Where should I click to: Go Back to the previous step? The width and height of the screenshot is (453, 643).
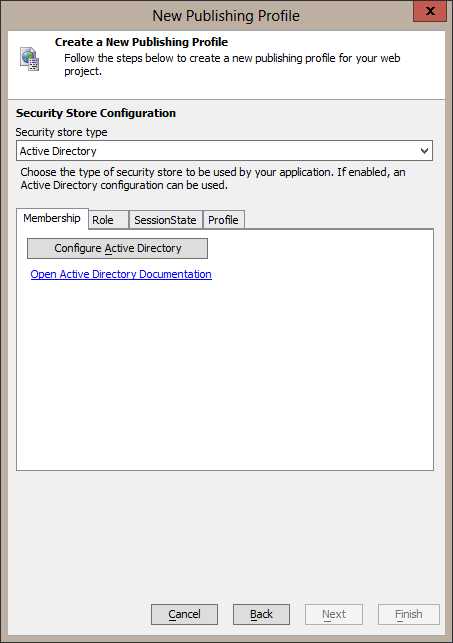pos(261,614)
